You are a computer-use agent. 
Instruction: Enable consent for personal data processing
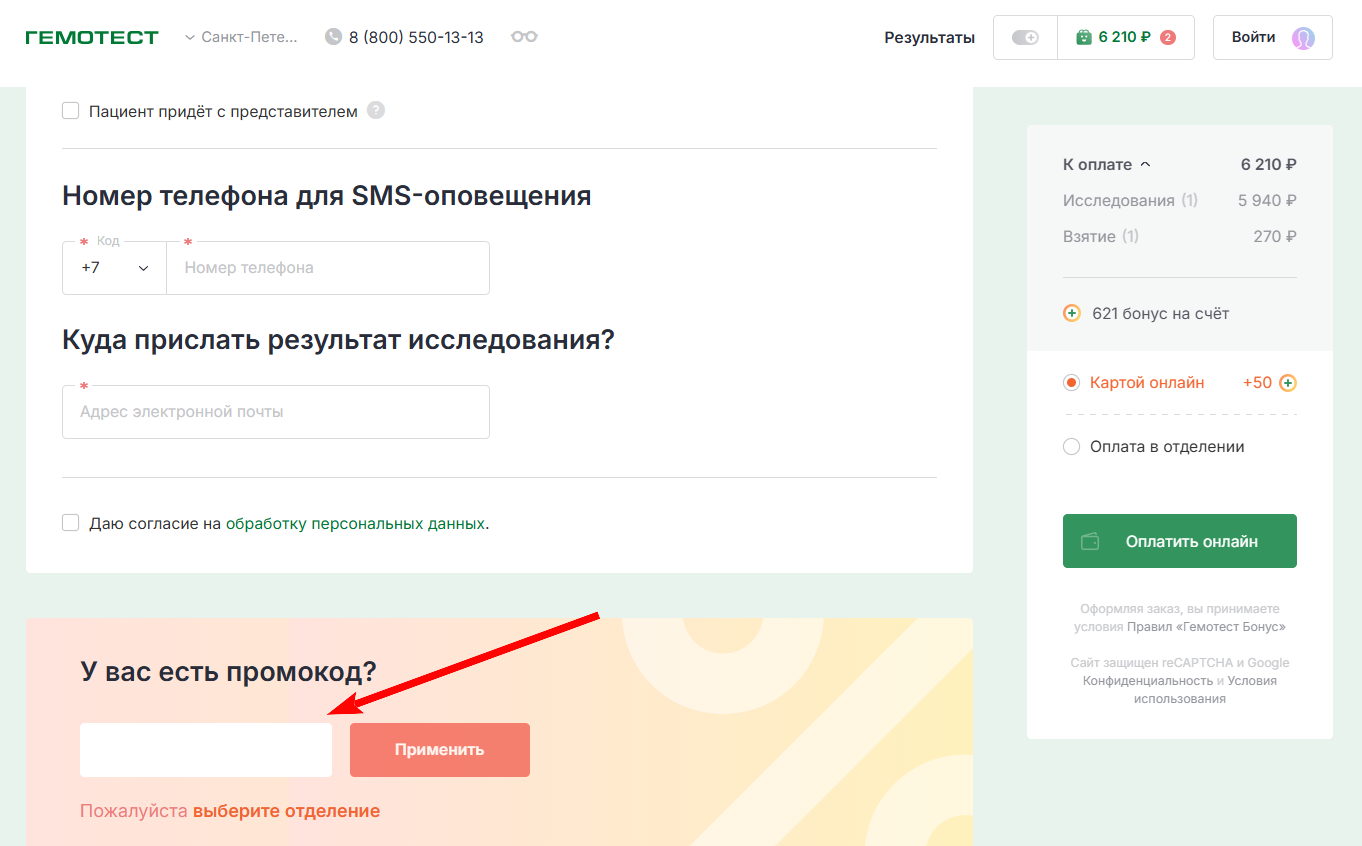pyautogui.click(x=70, y=522)
